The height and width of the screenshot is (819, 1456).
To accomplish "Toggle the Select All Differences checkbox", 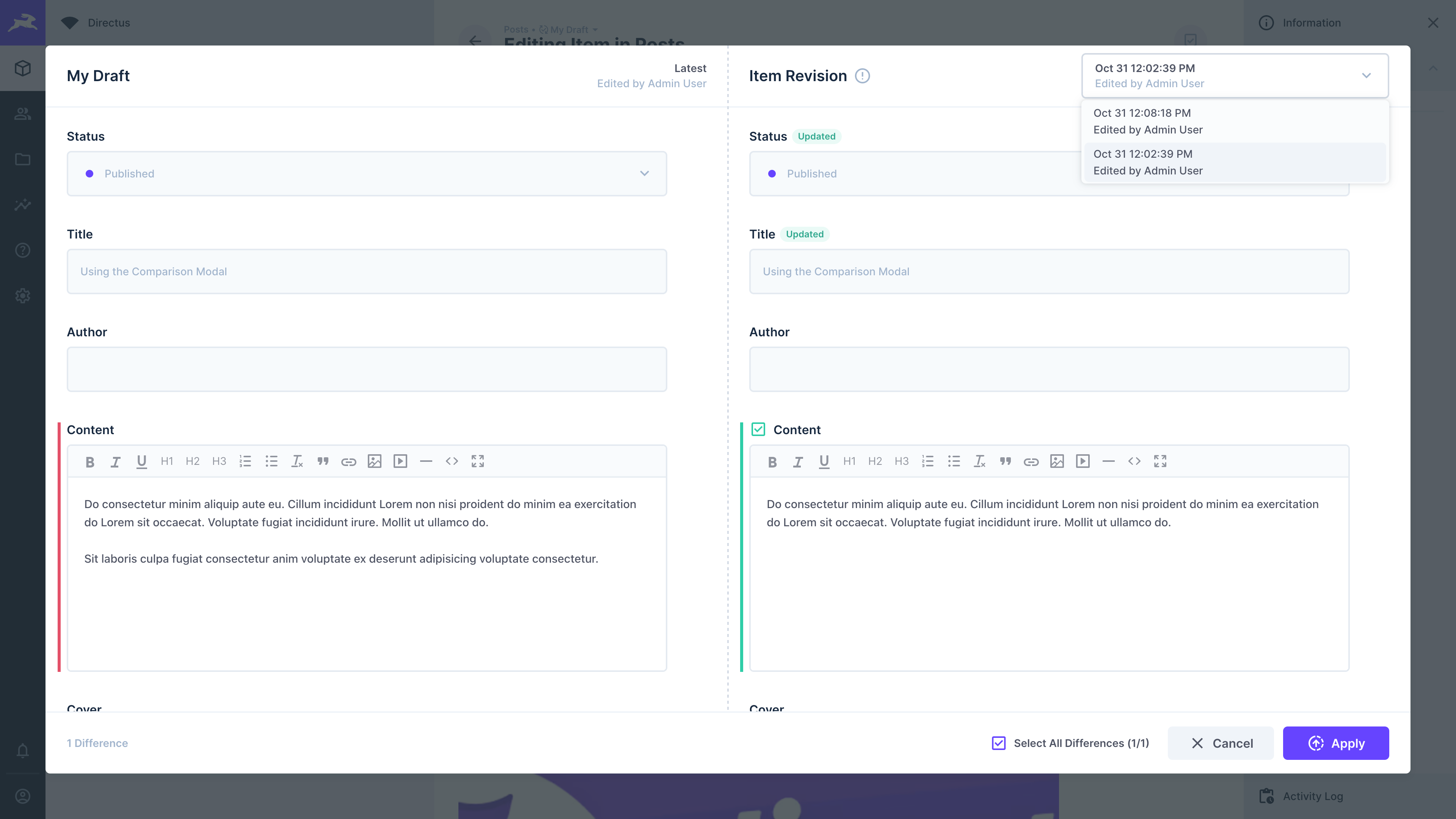I will point(999,743).
